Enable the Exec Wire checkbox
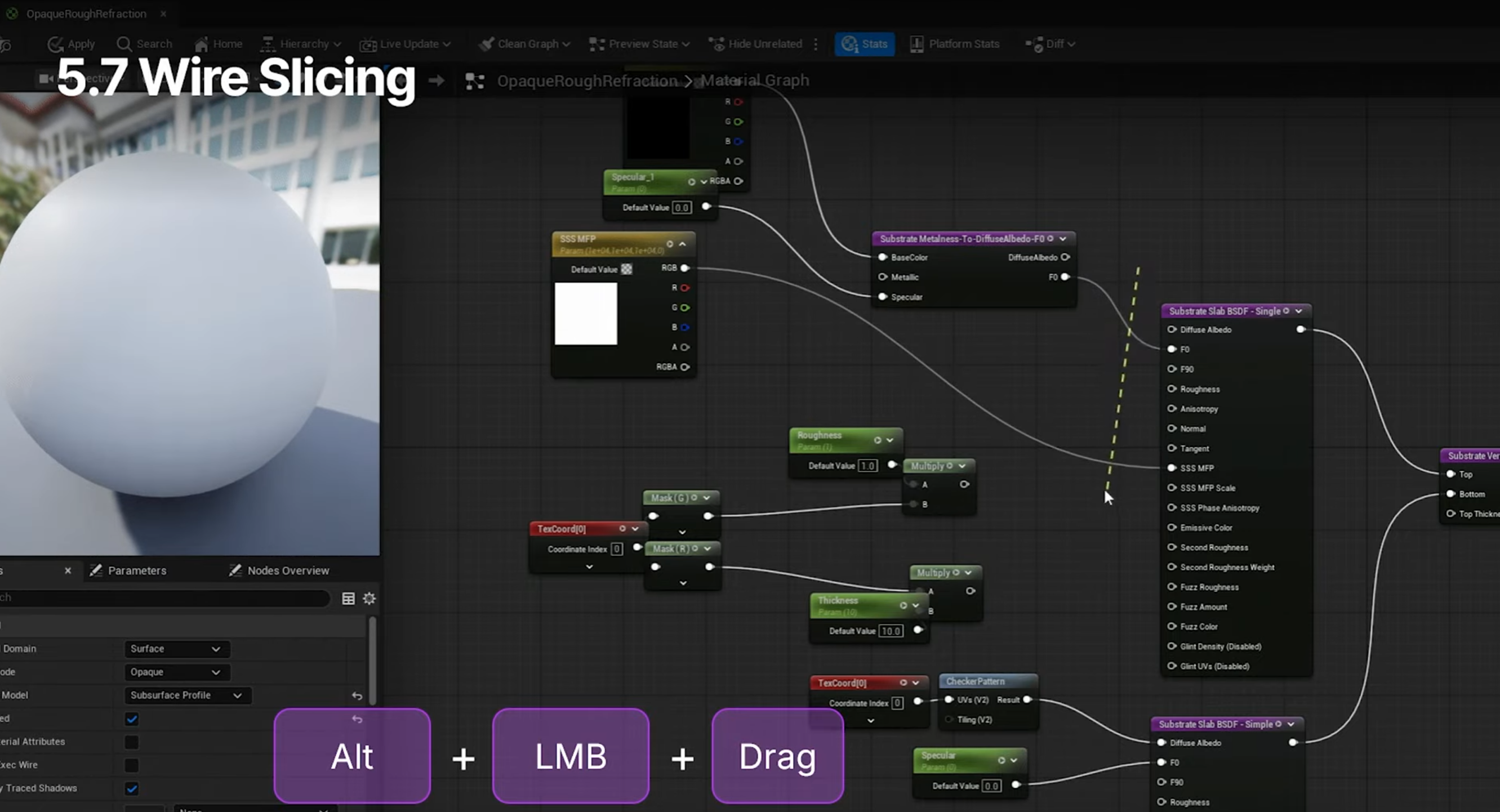 point(132,765)
